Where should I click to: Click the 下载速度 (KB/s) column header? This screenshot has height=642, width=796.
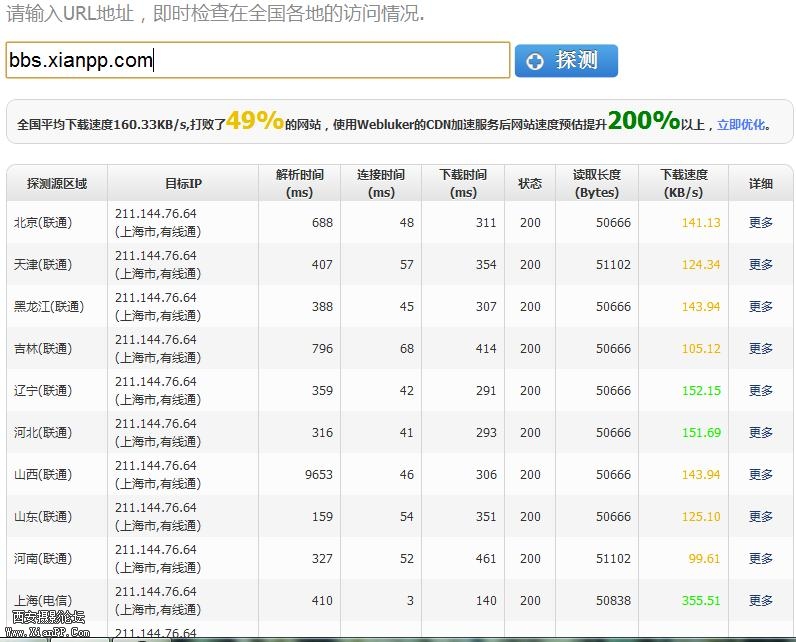(683, 184)
